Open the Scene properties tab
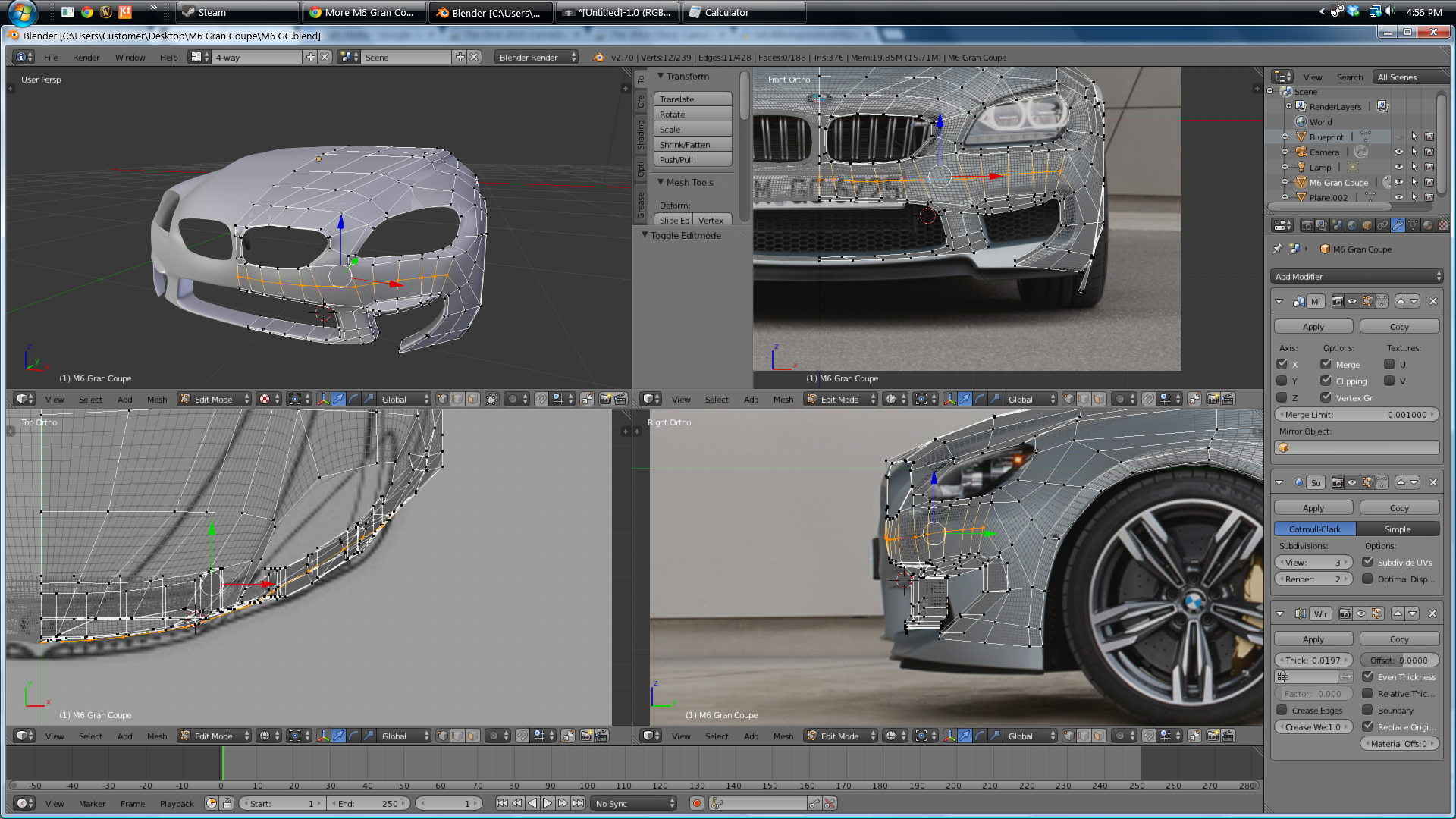1456x819 pixels. coord(1337,225)
